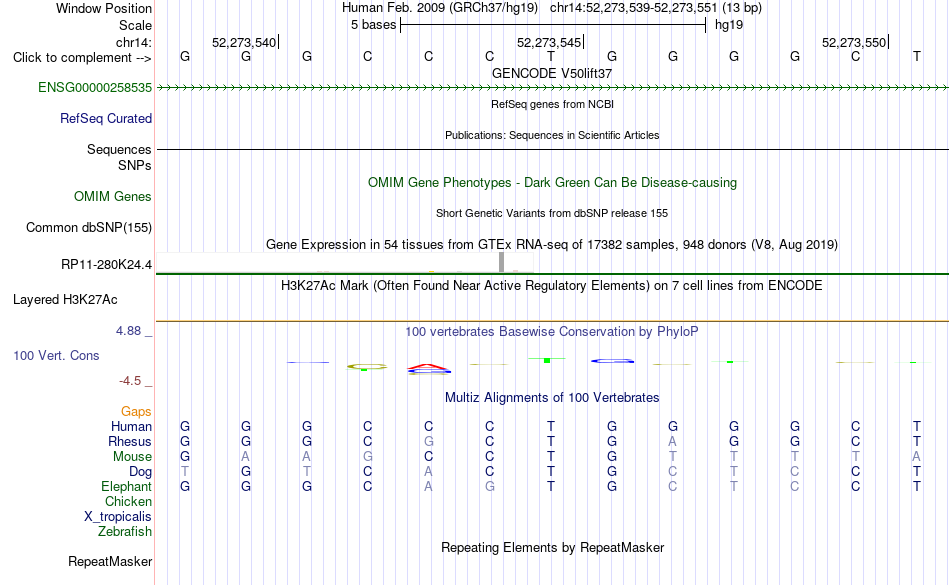Screen dimensions: 950x585
Task: Click the blue outlined PhyloP bar
Action: tap(613, 361)
